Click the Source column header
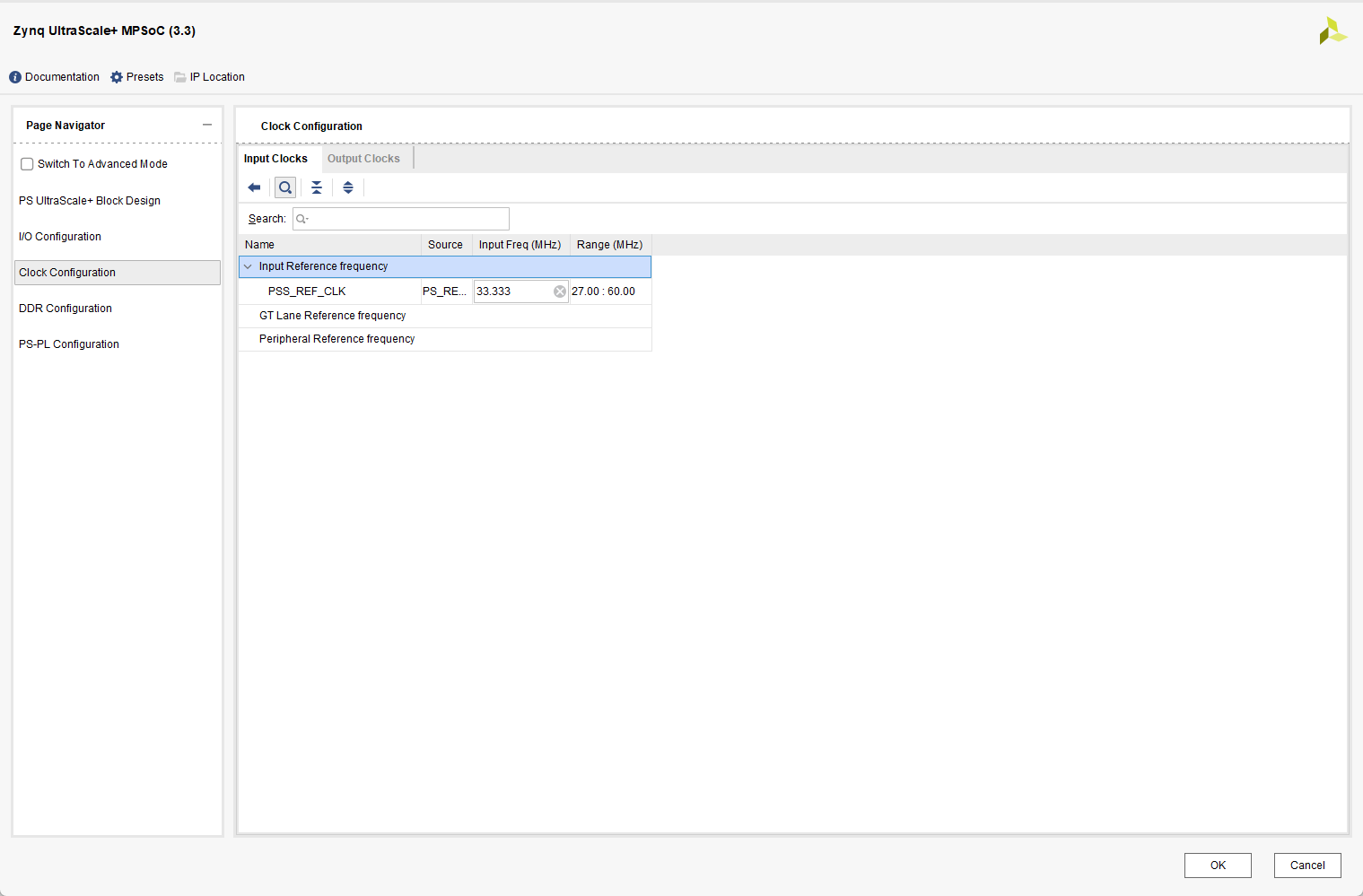Viewport: 1363px width, 896px height. [447, 245]
